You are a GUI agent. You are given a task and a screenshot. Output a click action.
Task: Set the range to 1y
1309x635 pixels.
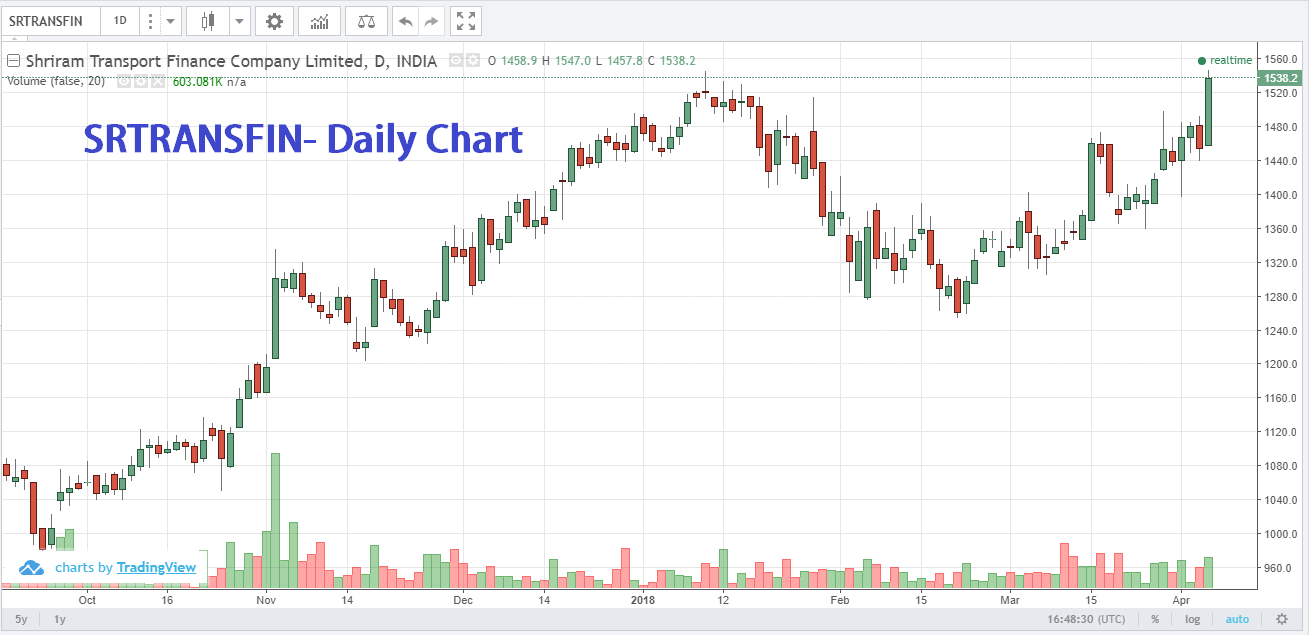60,620
